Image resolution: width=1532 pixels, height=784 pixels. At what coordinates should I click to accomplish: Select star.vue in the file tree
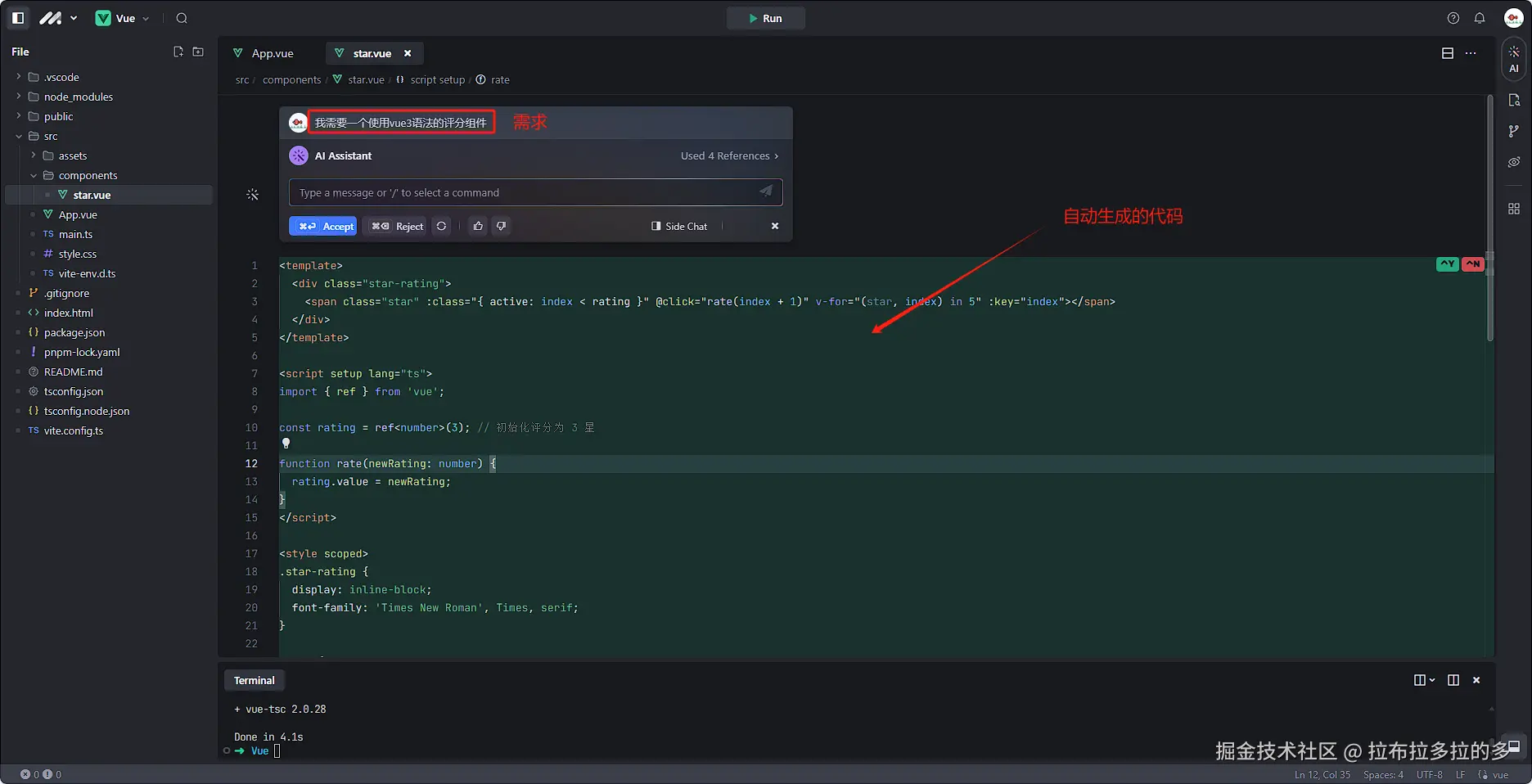click(108, 195)
